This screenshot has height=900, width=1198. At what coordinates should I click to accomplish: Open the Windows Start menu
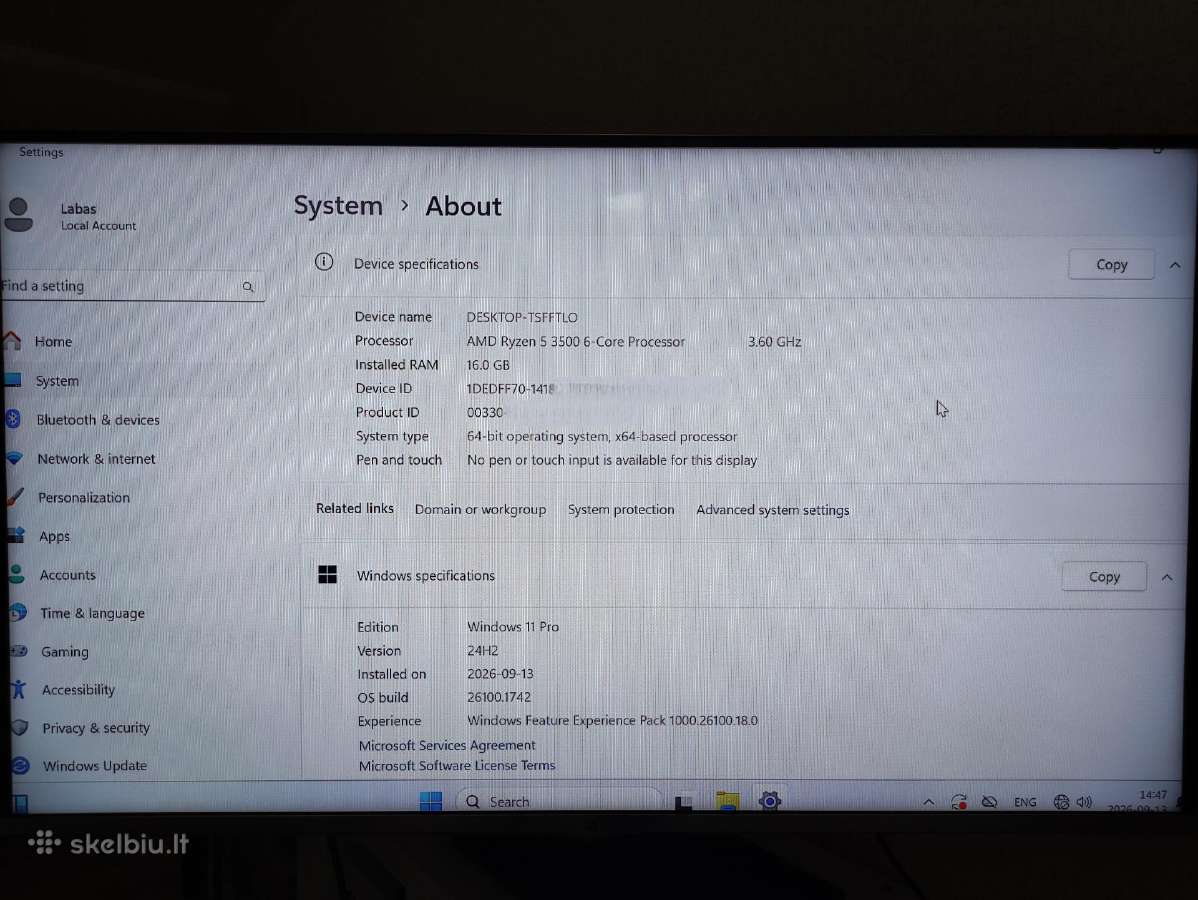(x=431, y=801)
